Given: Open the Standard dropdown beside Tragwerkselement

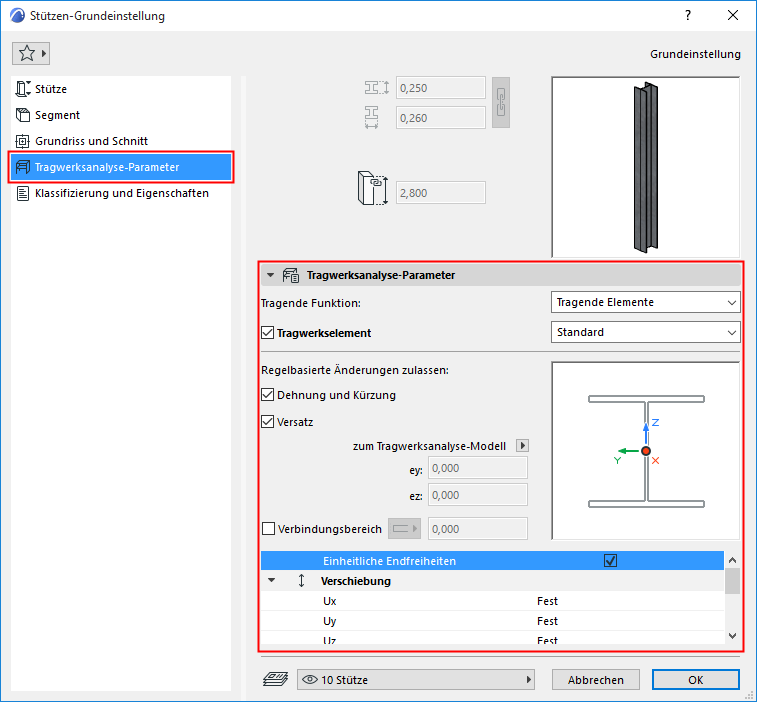Looking at the screenshot, I should [645, 332].
